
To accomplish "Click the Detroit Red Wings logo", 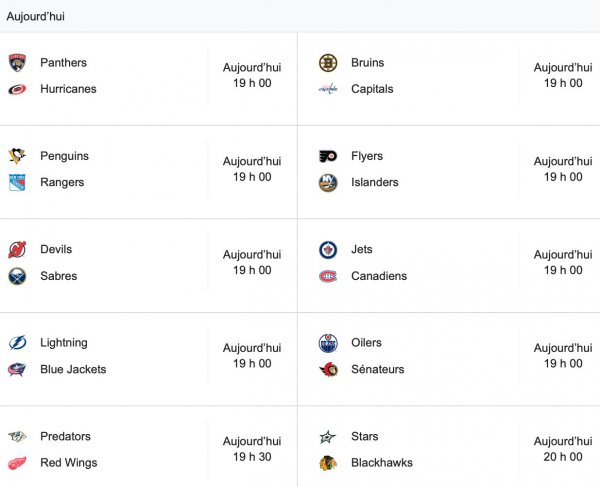I will pyautogui.click(x=17, y=463).
